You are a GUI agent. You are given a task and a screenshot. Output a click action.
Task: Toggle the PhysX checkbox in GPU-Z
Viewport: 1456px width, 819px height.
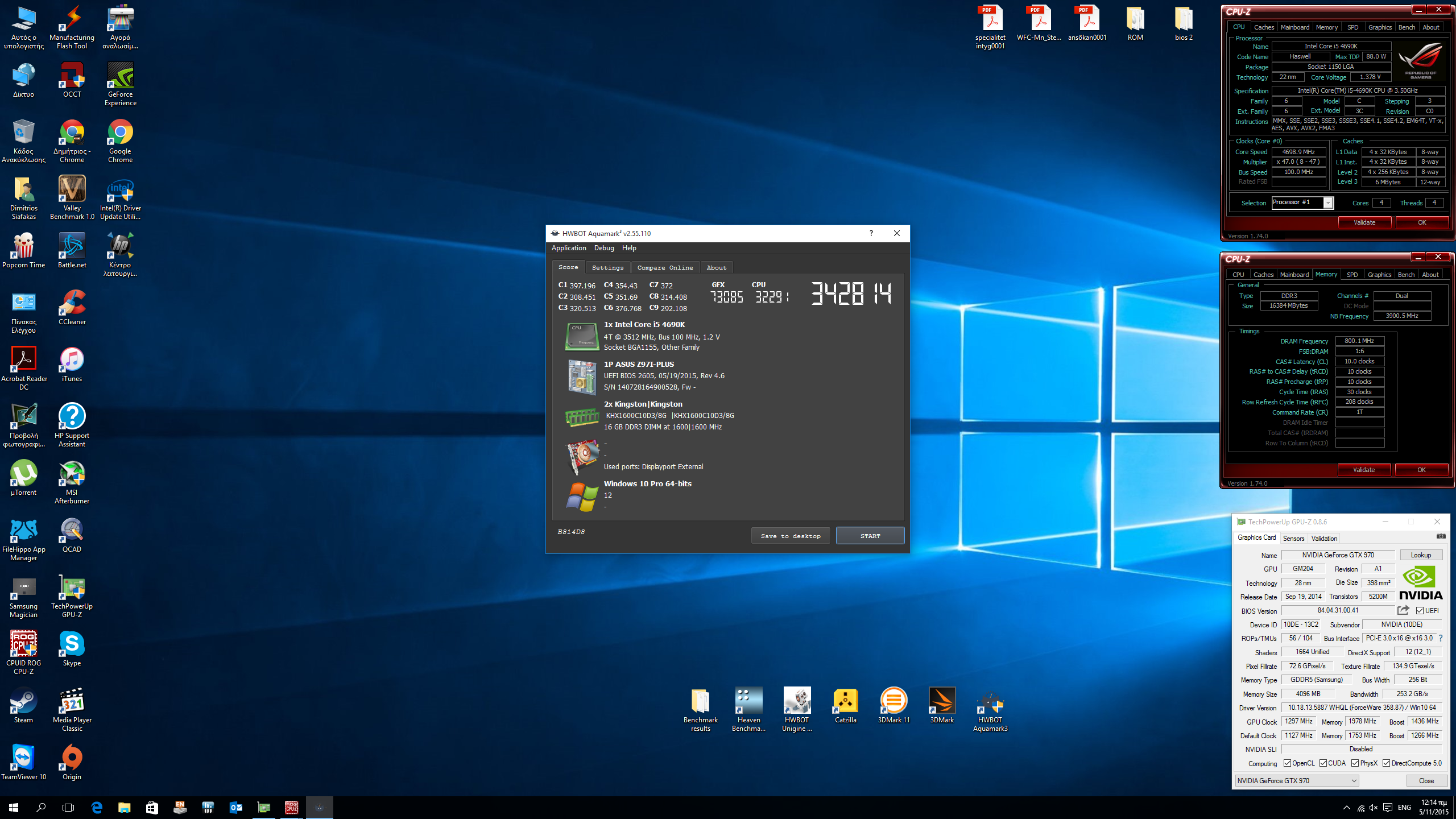[1355, 763]
